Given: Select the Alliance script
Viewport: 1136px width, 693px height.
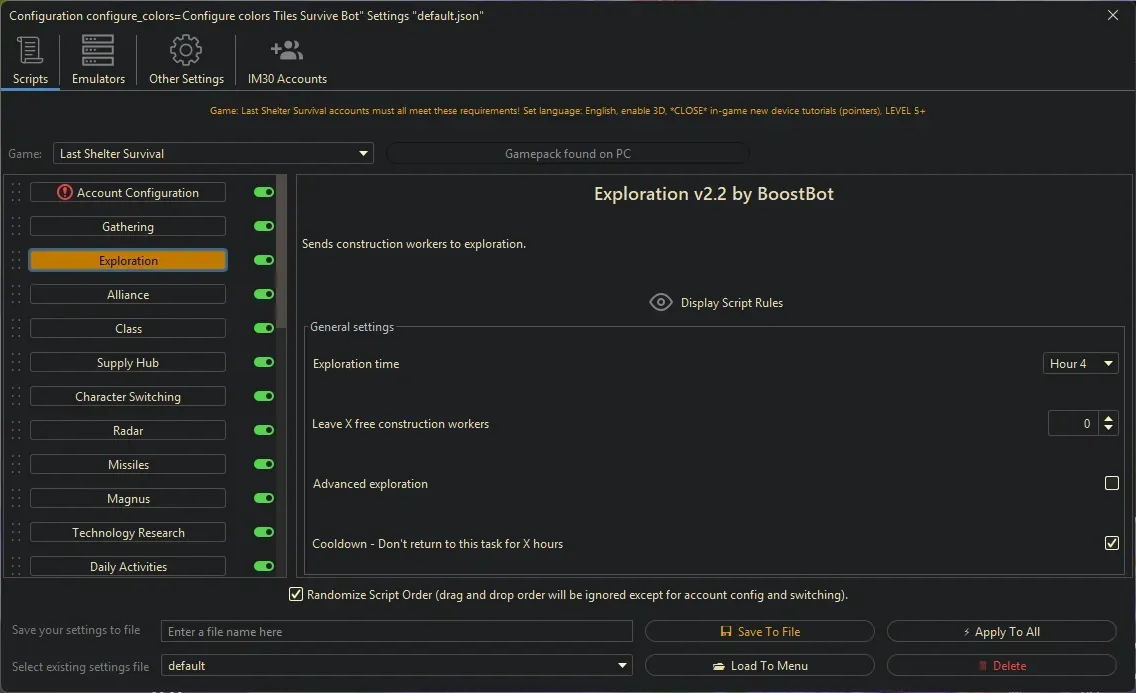Looking at the screenshot, I should (x=128, y=294).
